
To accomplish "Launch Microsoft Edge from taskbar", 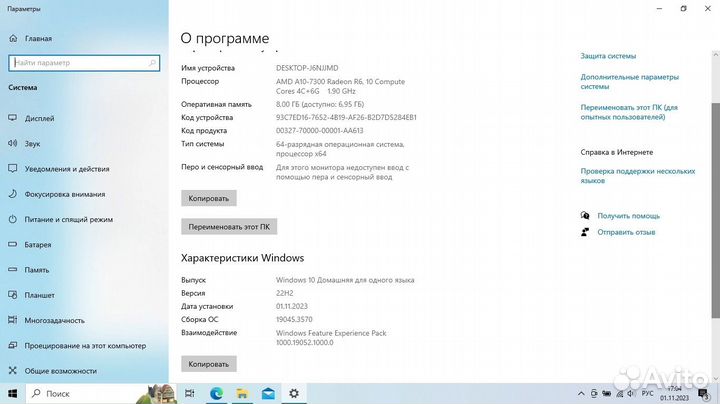I will pos(216,393).
